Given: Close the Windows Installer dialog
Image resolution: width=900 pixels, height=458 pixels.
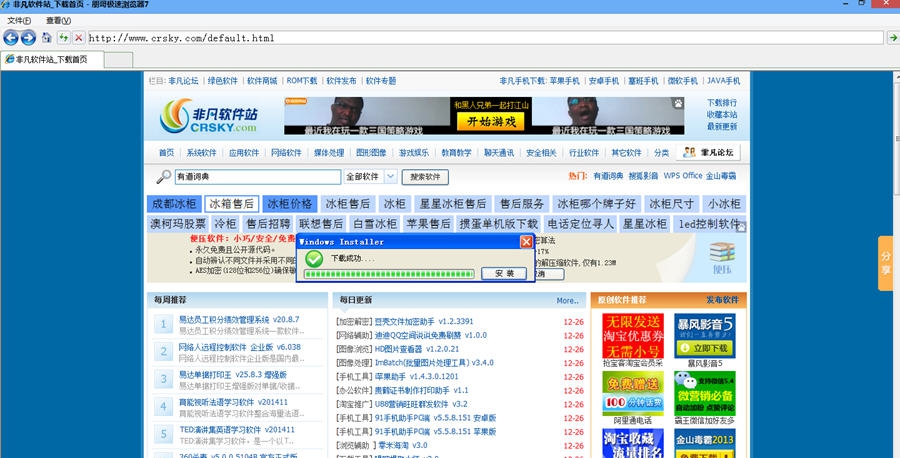Looking at the screenshot, I should [x=526, y=242].
